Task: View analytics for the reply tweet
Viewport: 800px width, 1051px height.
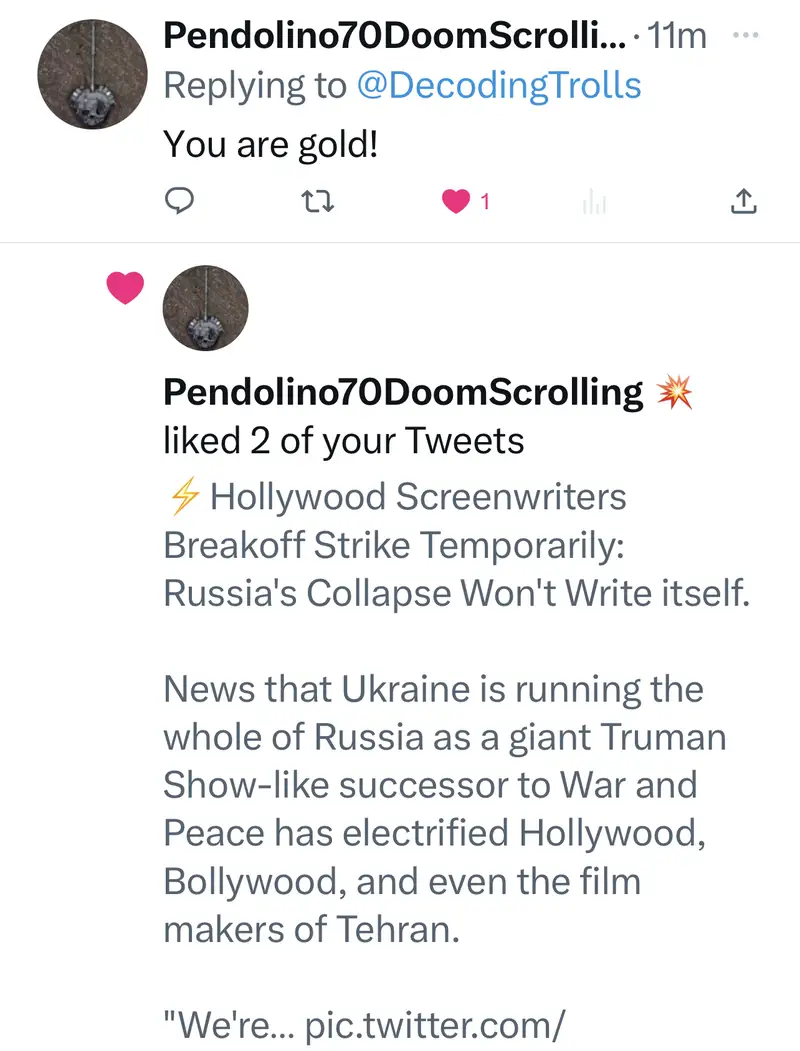Action: pos(594,203)
